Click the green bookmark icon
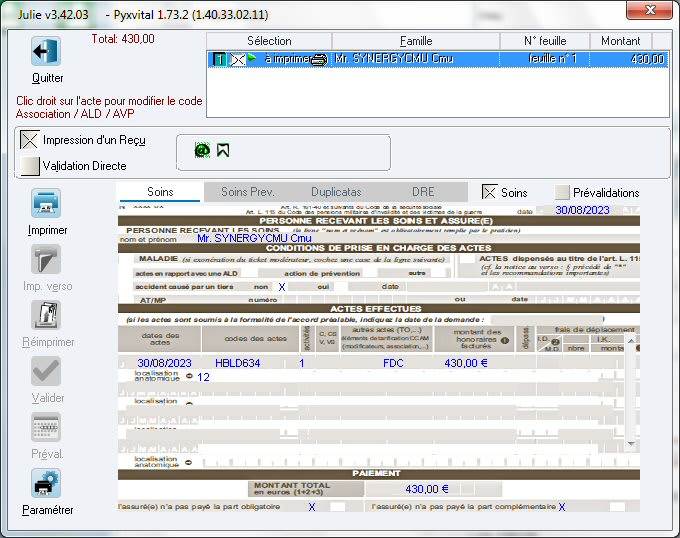 [223, 150]
